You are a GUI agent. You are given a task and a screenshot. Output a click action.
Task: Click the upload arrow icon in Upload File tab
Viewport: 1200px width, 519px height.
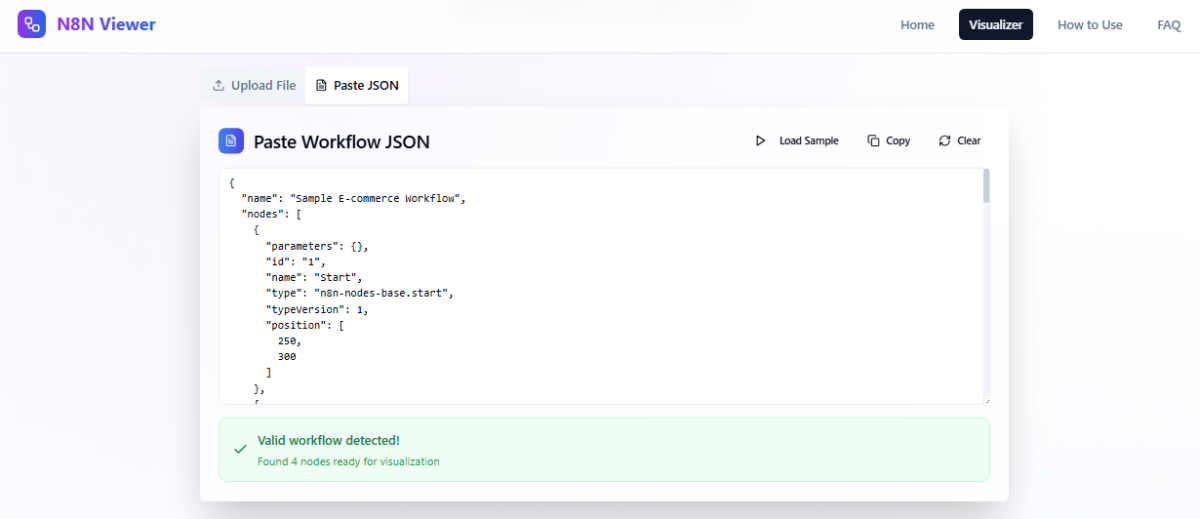pos(218,86)
